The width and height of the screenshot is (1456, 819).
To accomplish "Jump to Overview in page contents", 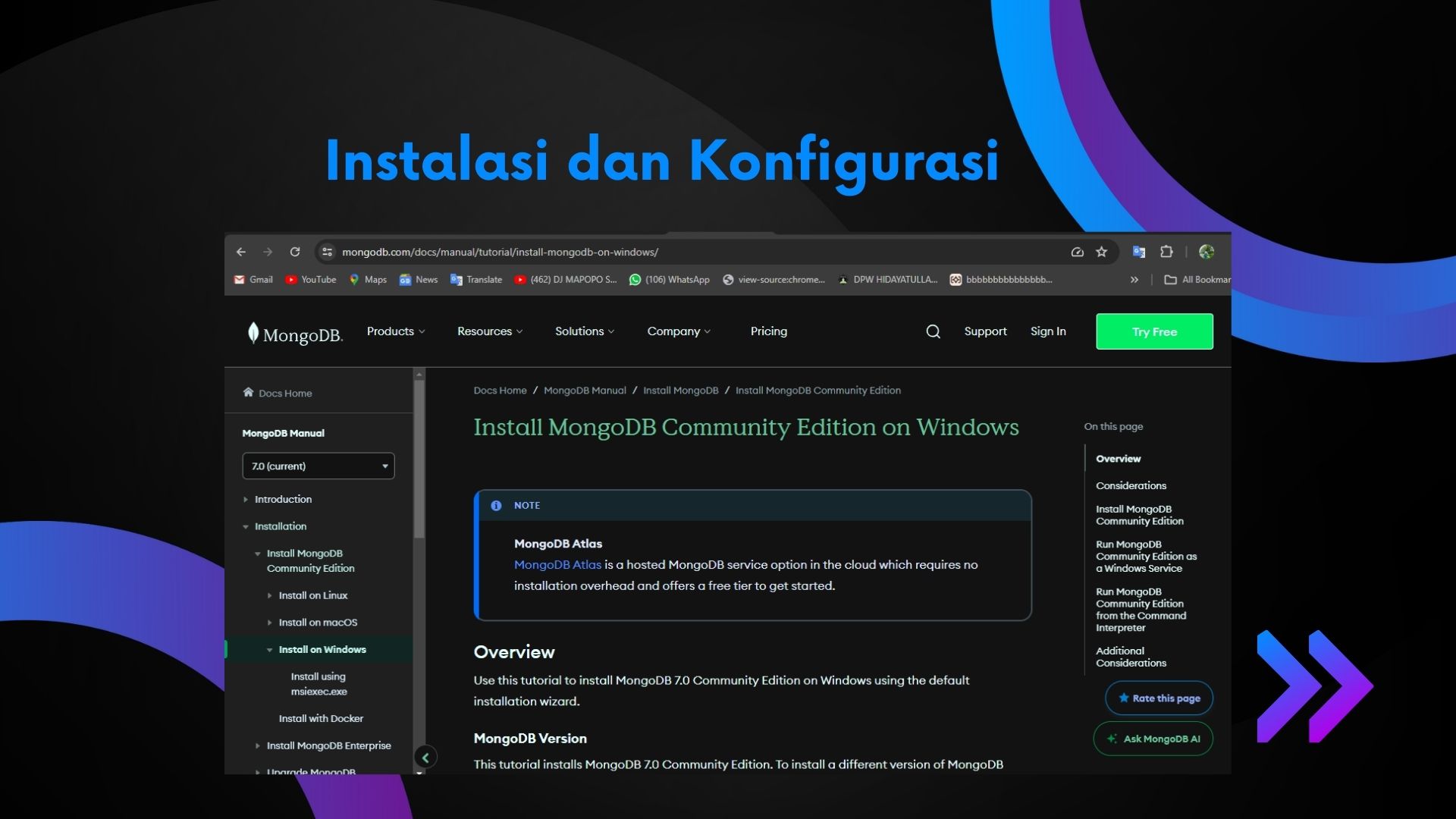I will 1118,459.
